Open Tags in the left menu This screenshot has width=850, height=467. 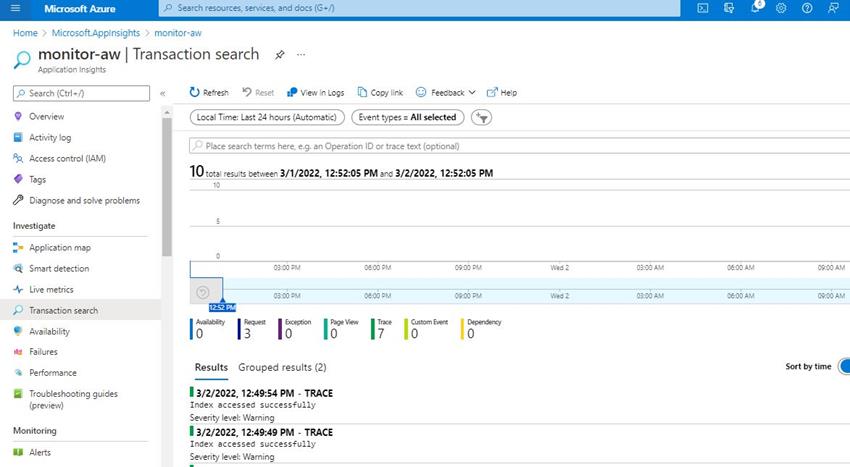37,180
